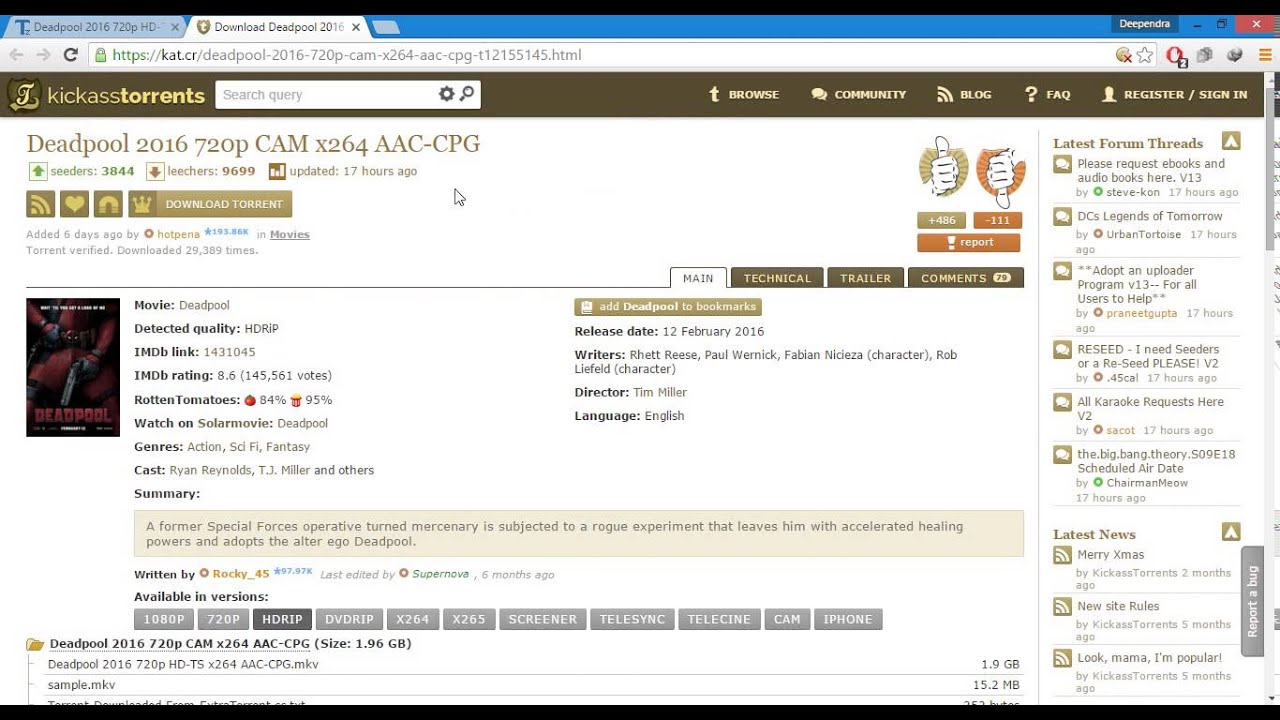Select the 1080P version button
Image resolution: width=1280 pixels, height=720 pixels.
163,619
